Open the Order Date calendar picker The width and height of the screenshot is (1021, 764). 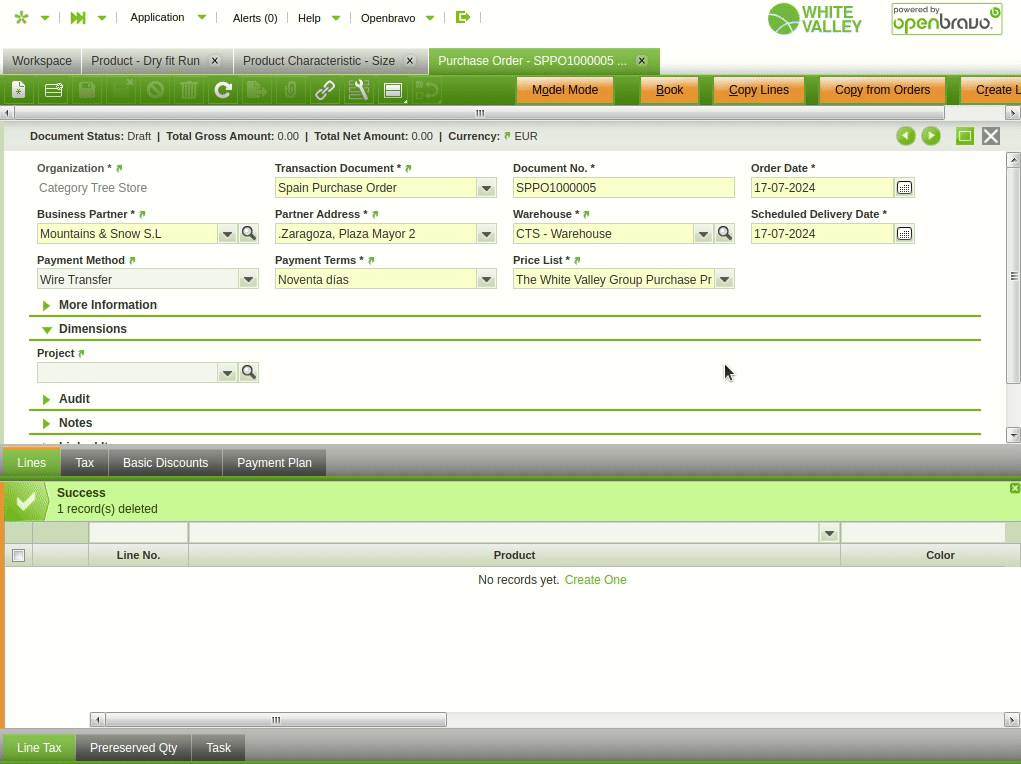904,187
